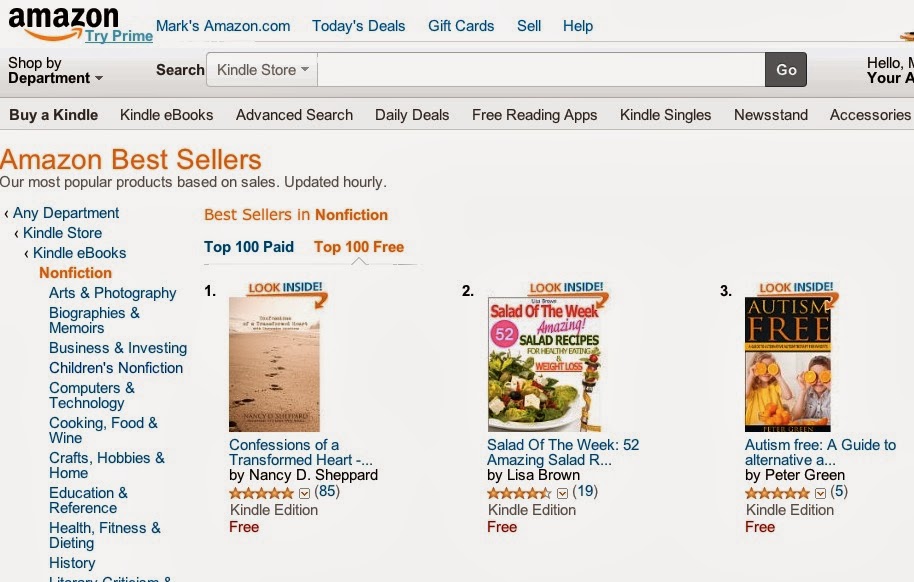
Task: Open the Kindle Store search category dropdown
Action: pyautogui.click(x=263, y=70)
